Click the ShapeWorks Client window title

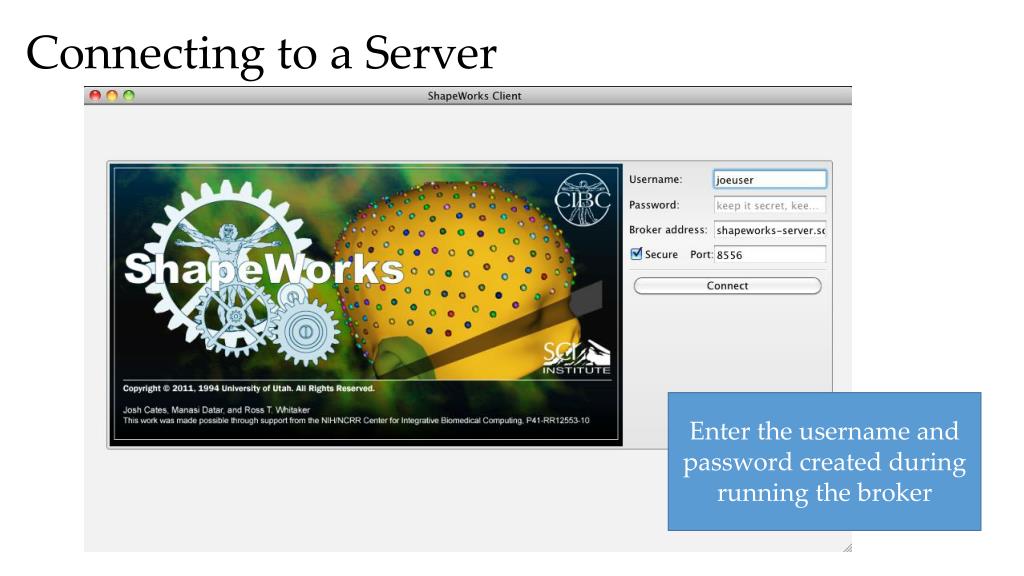click(475, 95)
